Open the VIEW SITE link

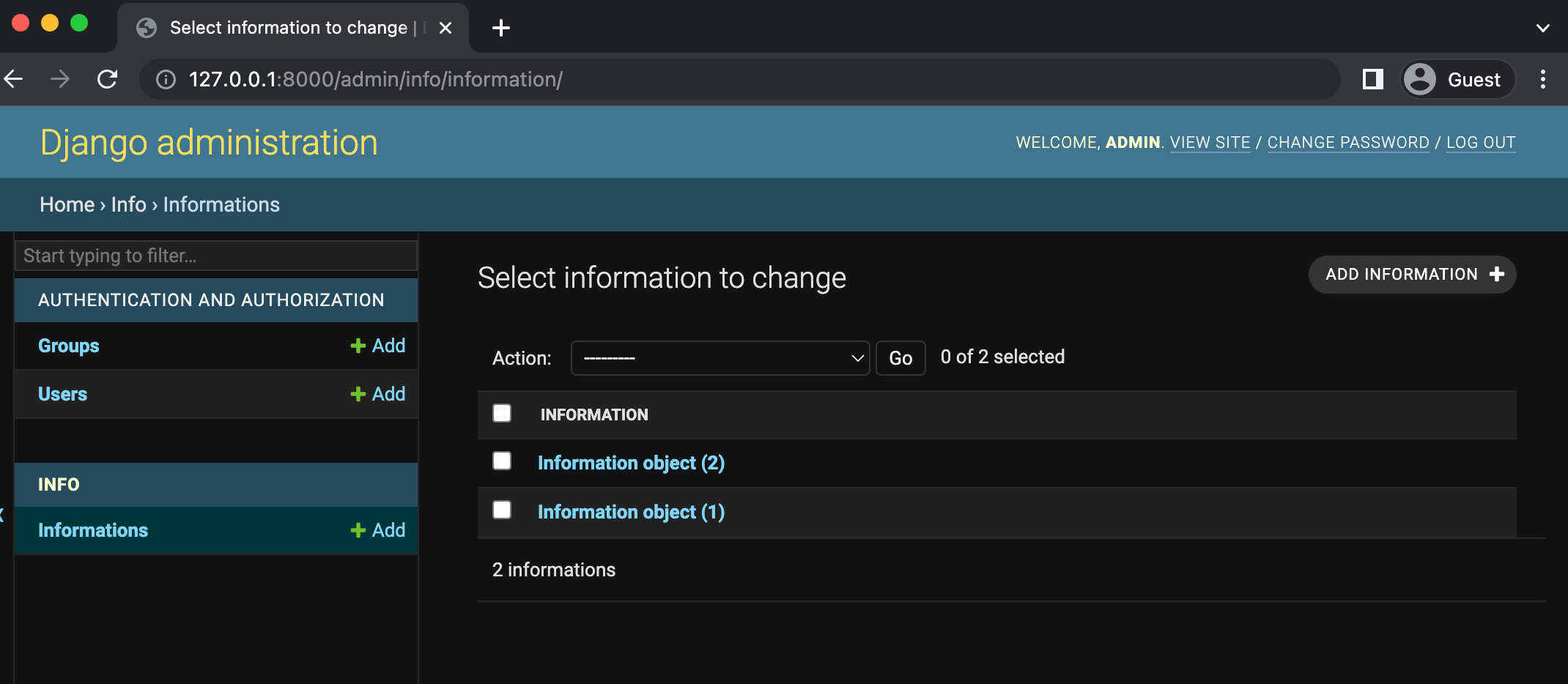pos(1210,142)
